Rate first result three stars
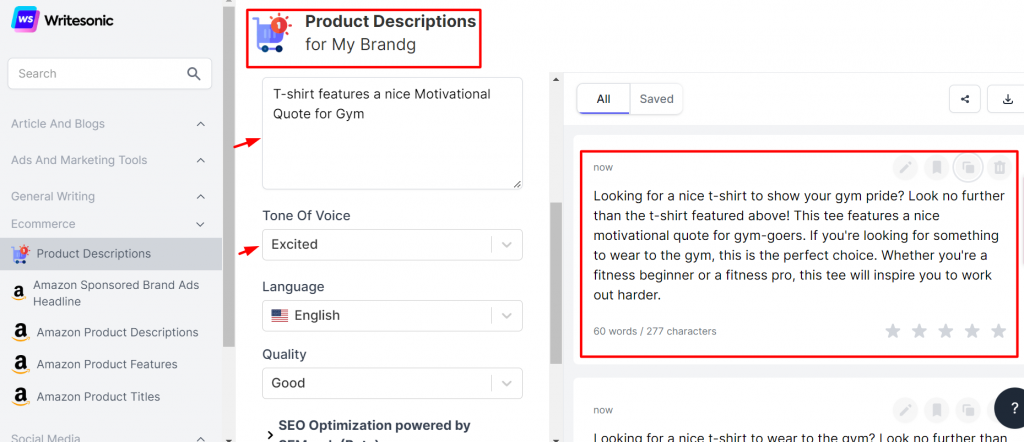 pyautogui.click(x=946, y=331)
